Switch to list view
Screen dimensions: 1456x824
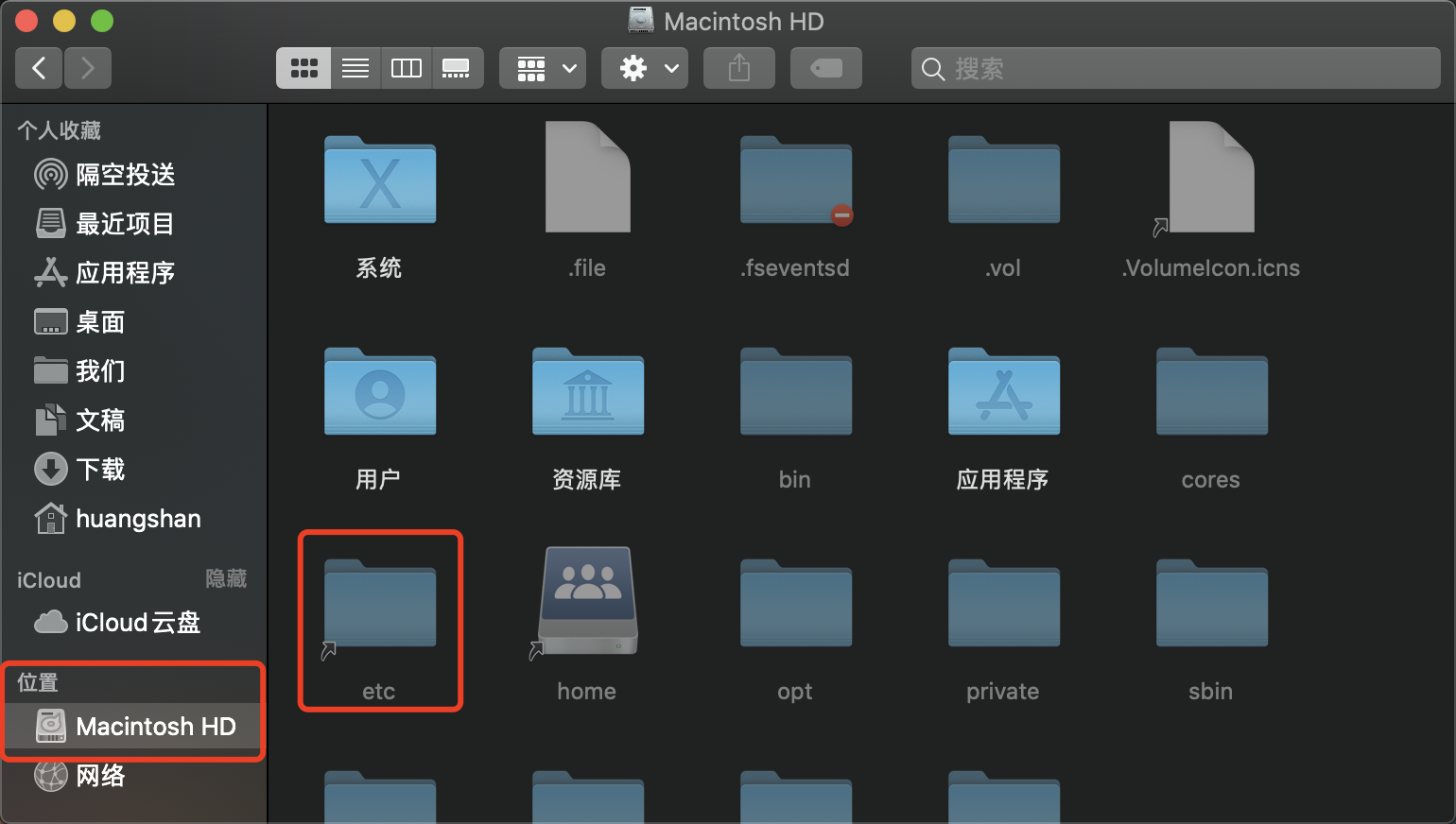(355, 68)
